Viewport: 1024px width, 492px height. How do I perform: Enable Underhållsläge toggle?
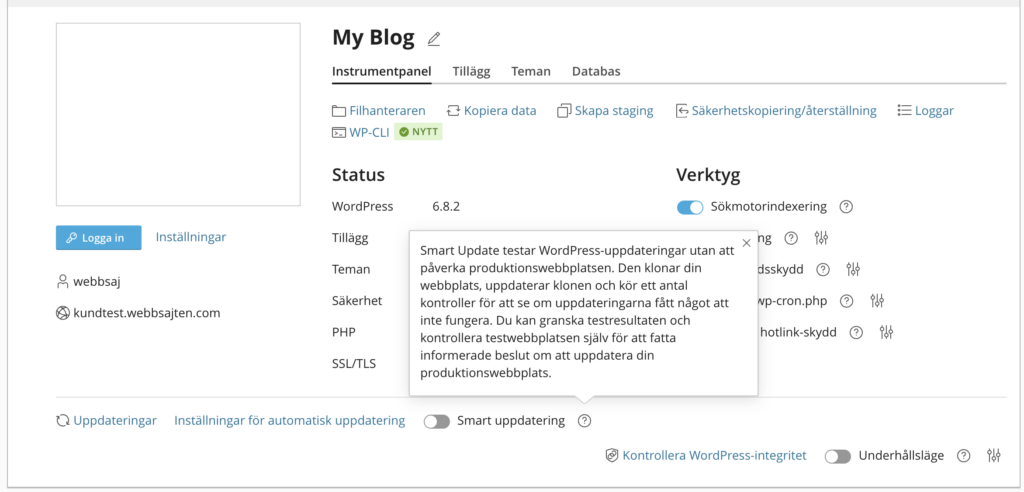coord(838,456)
